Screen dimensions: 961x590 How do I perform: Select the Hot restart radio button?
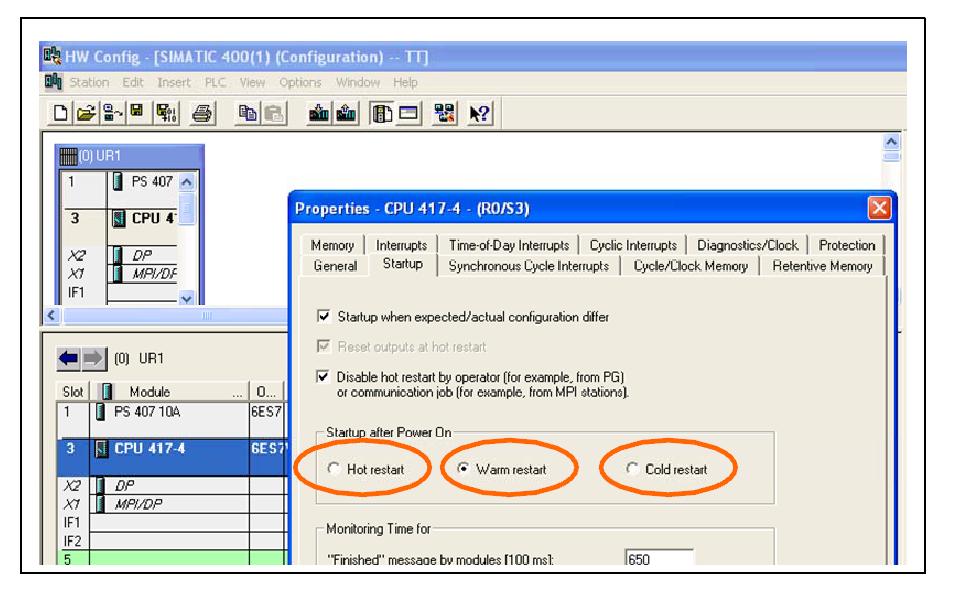(x=333, y=469)
